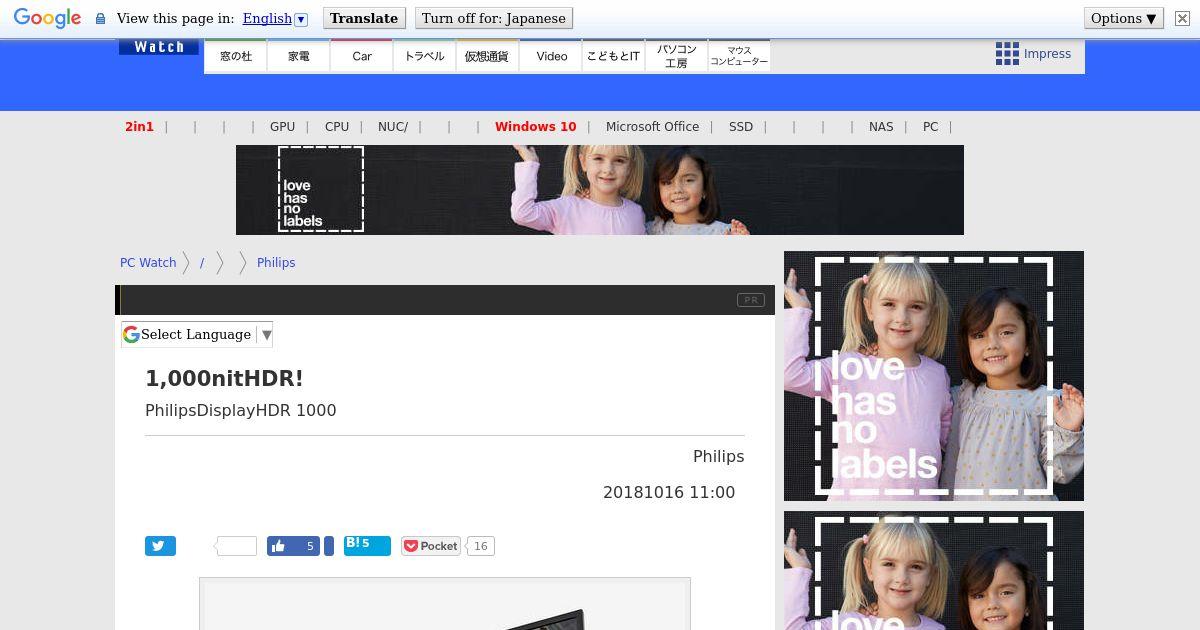Viewport: 1200px width, 630px height.
Task: Open the Pocket count bubble showing 16
Action: pyautogui.click(x=481, y=546)
